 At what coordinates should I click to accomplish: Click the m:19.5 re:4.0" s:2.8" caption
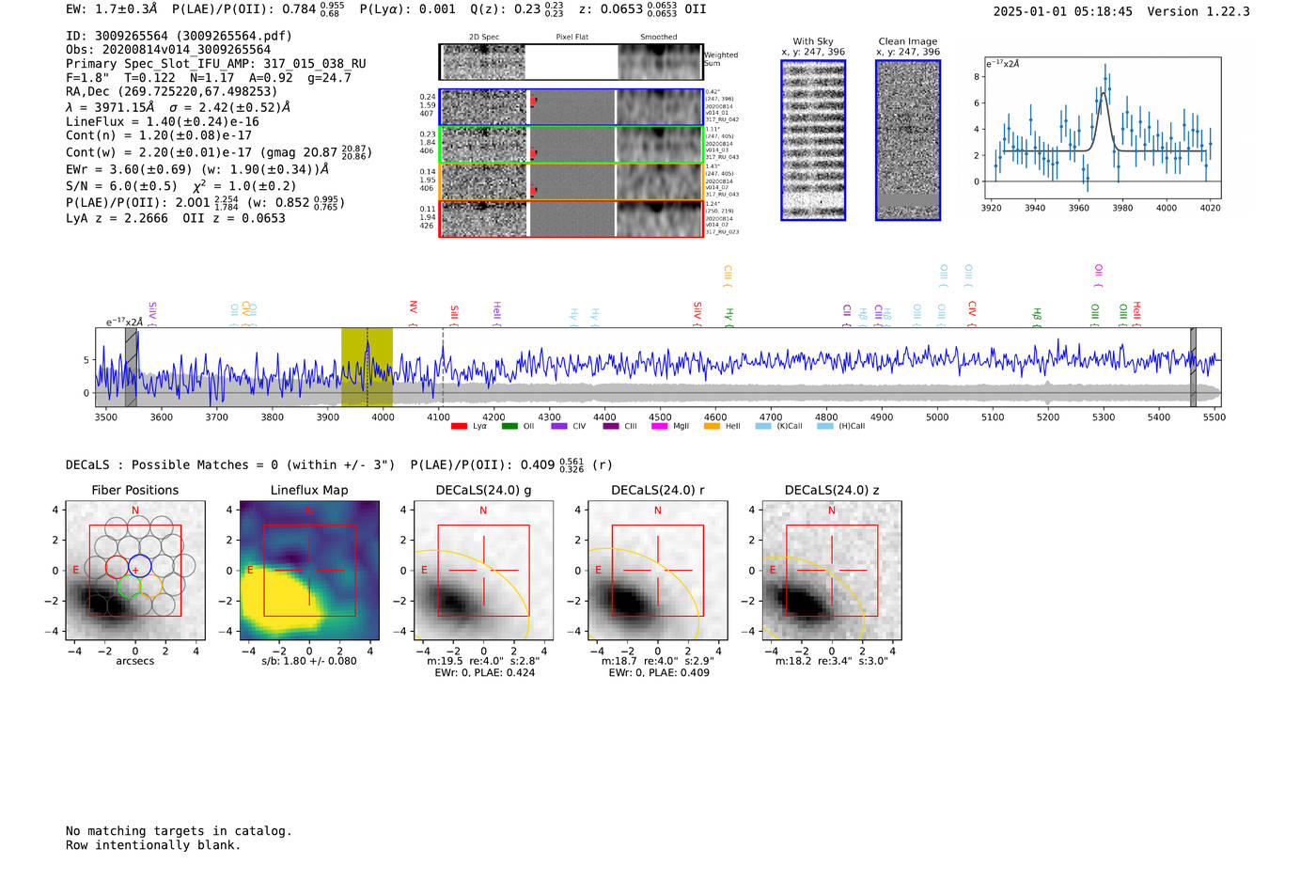(483, 661)
